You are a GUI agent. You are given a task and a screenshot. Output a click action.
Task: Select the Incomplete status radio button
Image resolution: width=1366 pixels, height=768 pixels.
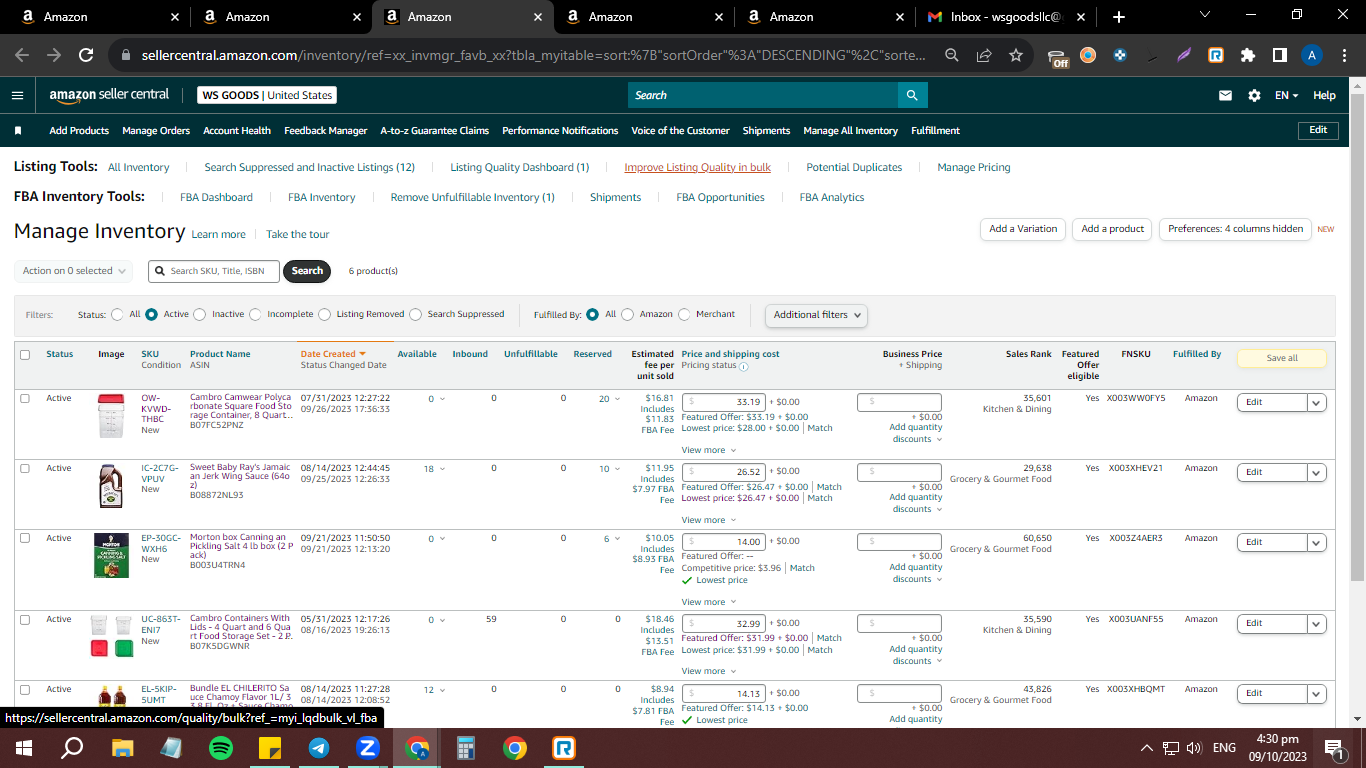256,314
